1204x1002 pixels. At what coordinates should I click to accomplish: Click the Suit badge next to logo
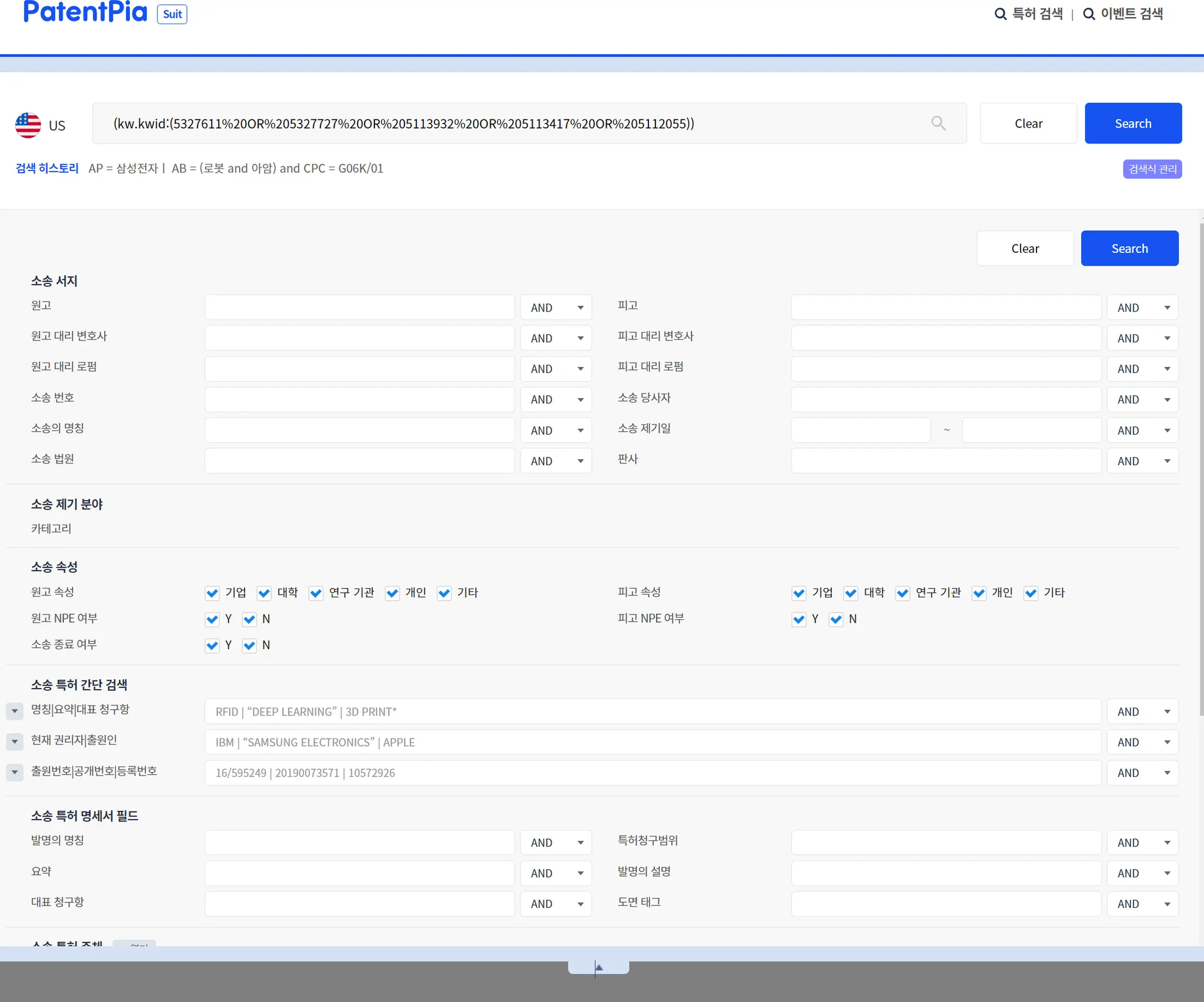pyautogui.click(x=172, y=14)
